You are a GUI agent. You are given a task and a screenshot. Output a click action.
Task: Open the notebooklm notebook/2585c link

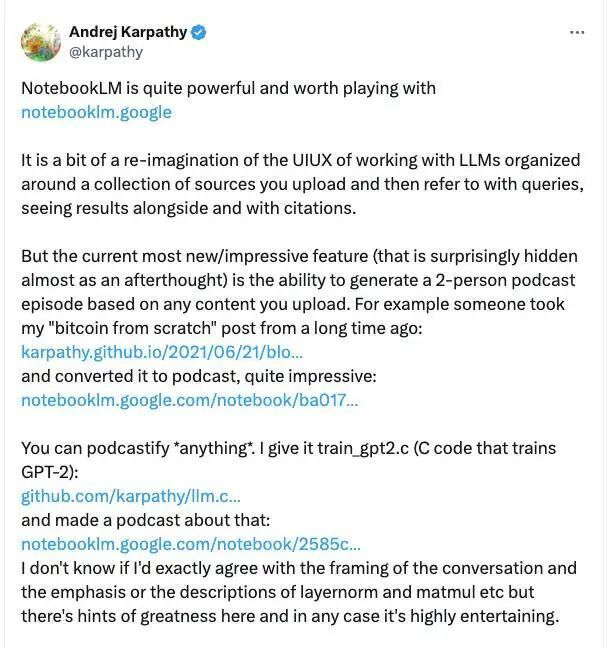190,544
